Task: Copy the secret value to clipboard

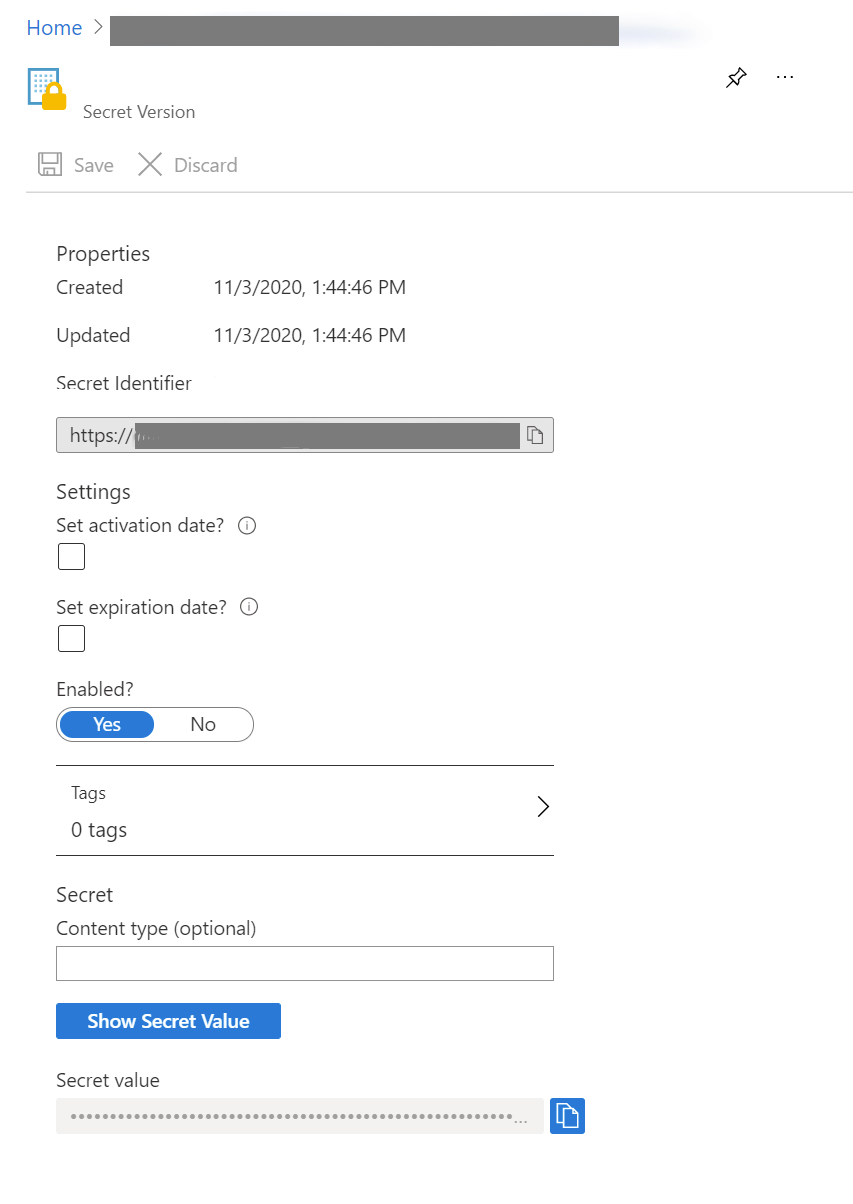Action: (567, 1115)
